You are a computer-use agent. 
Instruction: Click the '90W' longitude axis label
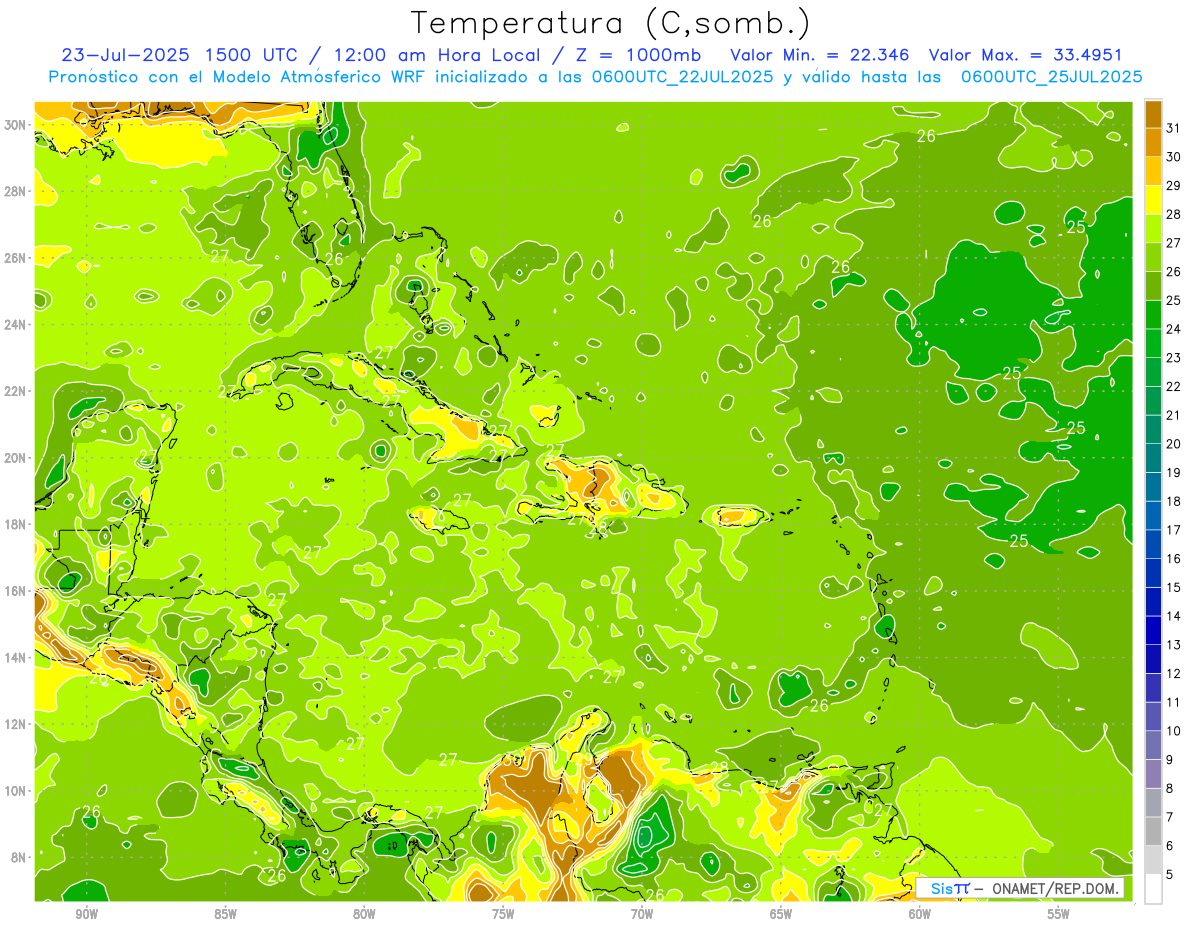[x=86, y=914]
